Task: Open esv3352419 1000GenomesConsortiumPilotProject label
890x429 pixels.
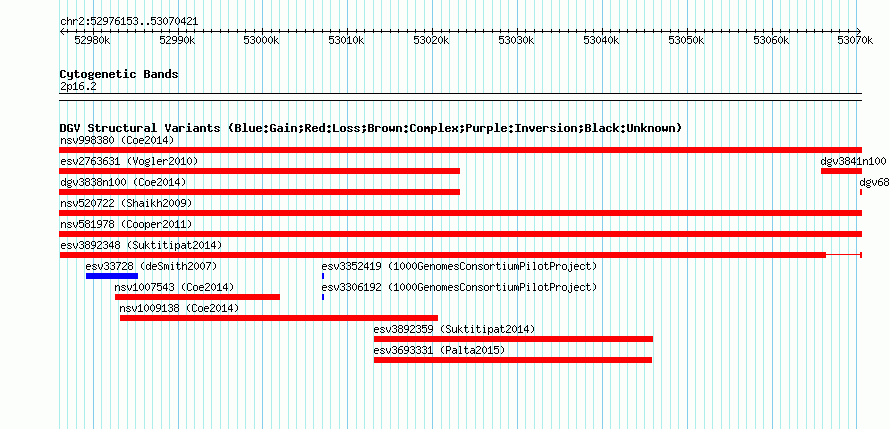Action: pos(459,266)
